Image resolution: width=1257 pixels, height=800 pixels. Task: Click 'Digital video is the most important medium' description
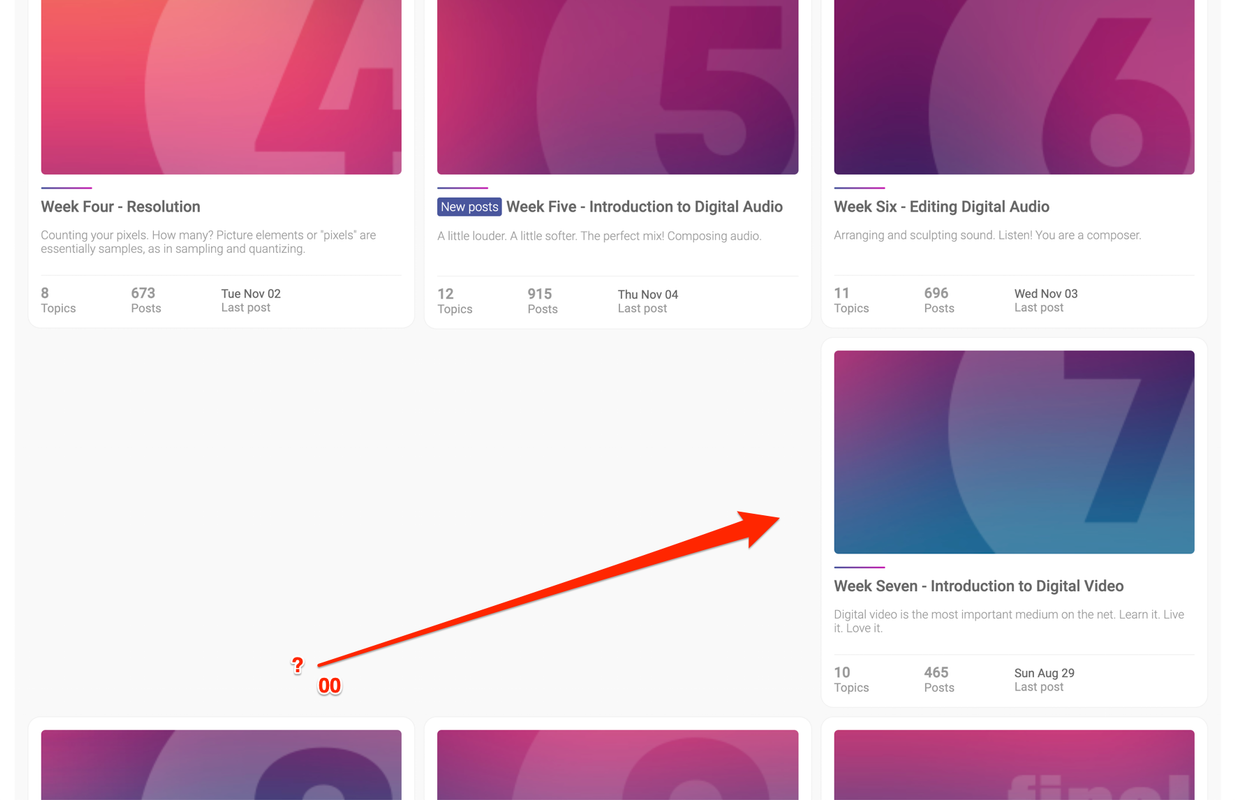pos(1009,621)
